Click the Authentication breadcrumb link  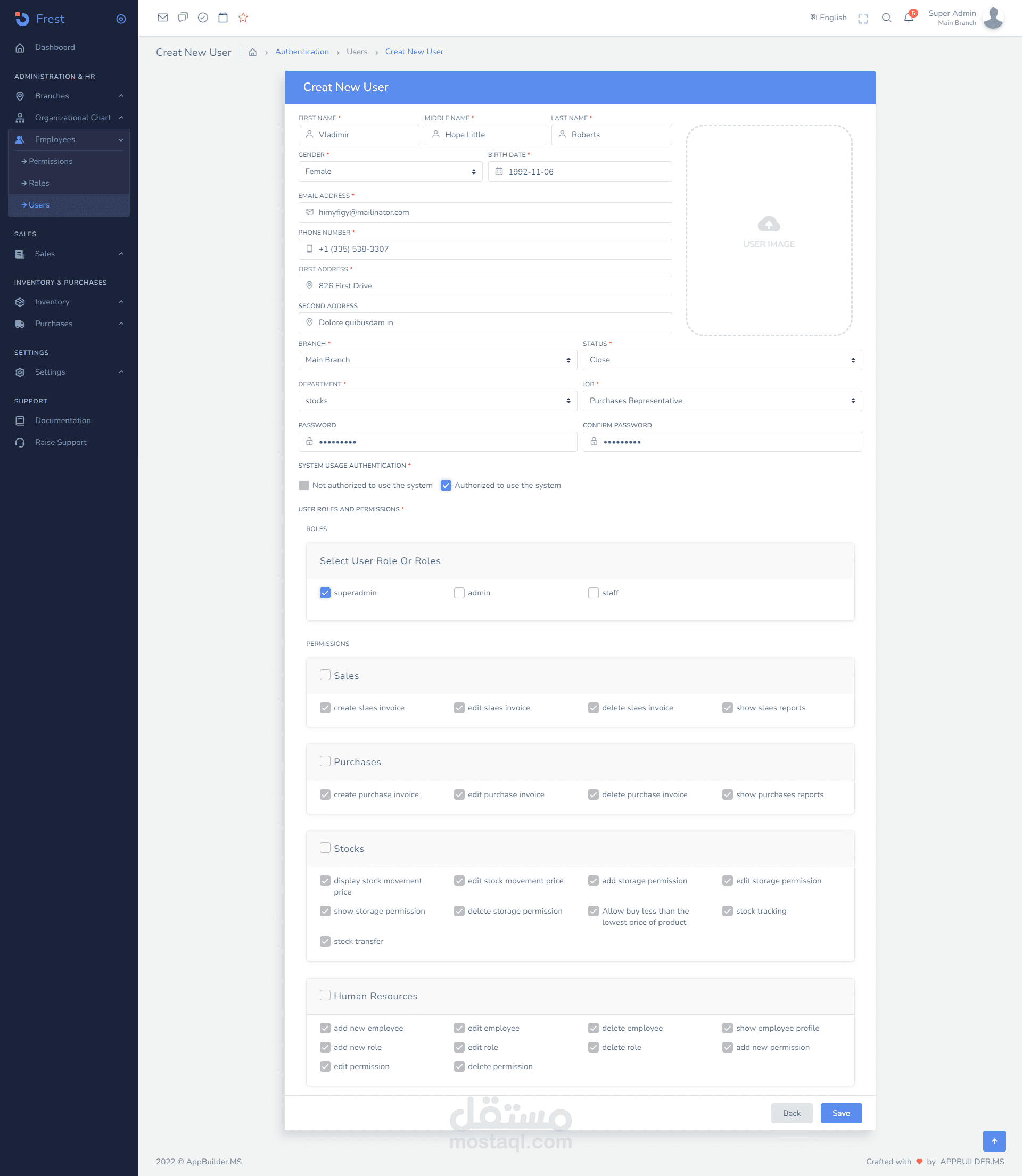302,52
